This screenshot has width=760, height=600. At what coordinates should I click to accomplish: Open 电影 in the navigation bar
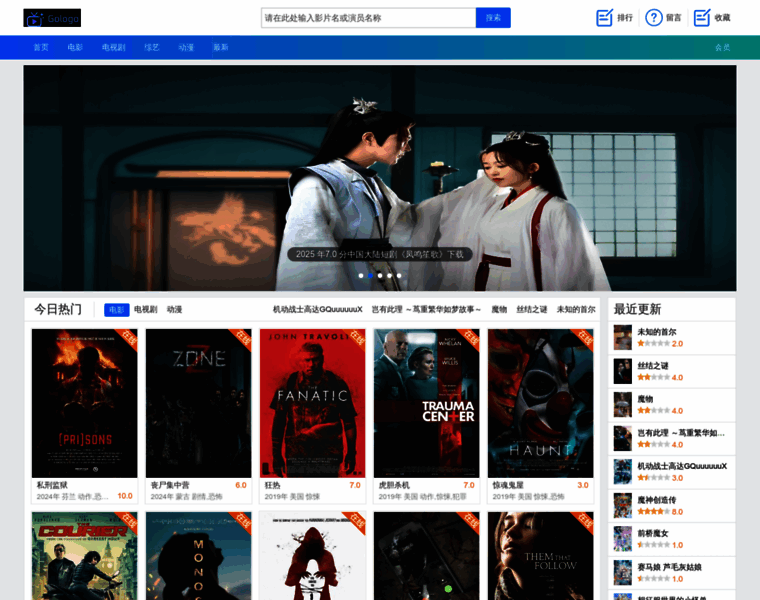[75, 47]
